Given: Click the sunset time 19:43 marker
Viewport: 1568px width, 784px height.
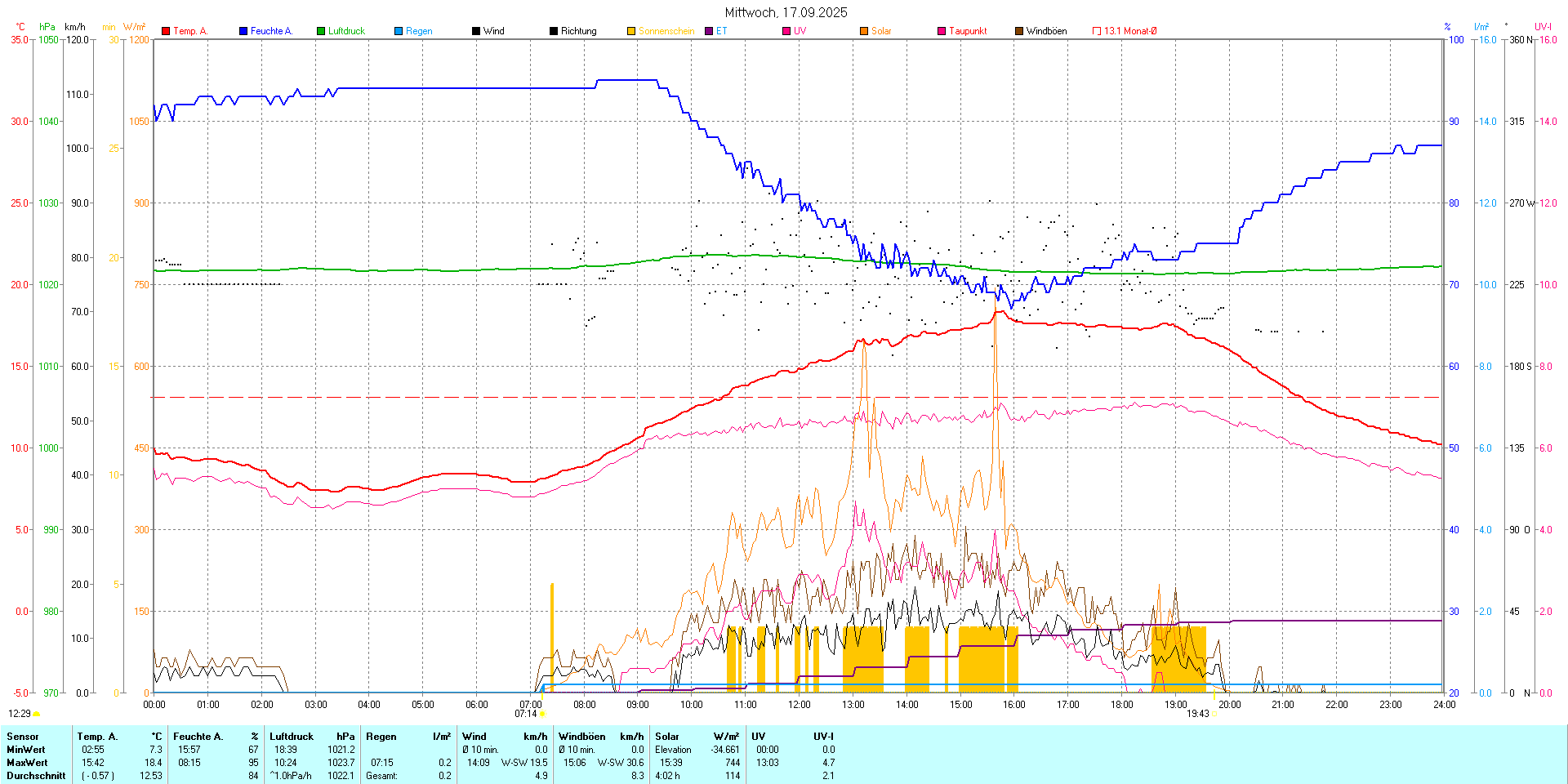Looking at the screenshot, I should pos(1198,714).
